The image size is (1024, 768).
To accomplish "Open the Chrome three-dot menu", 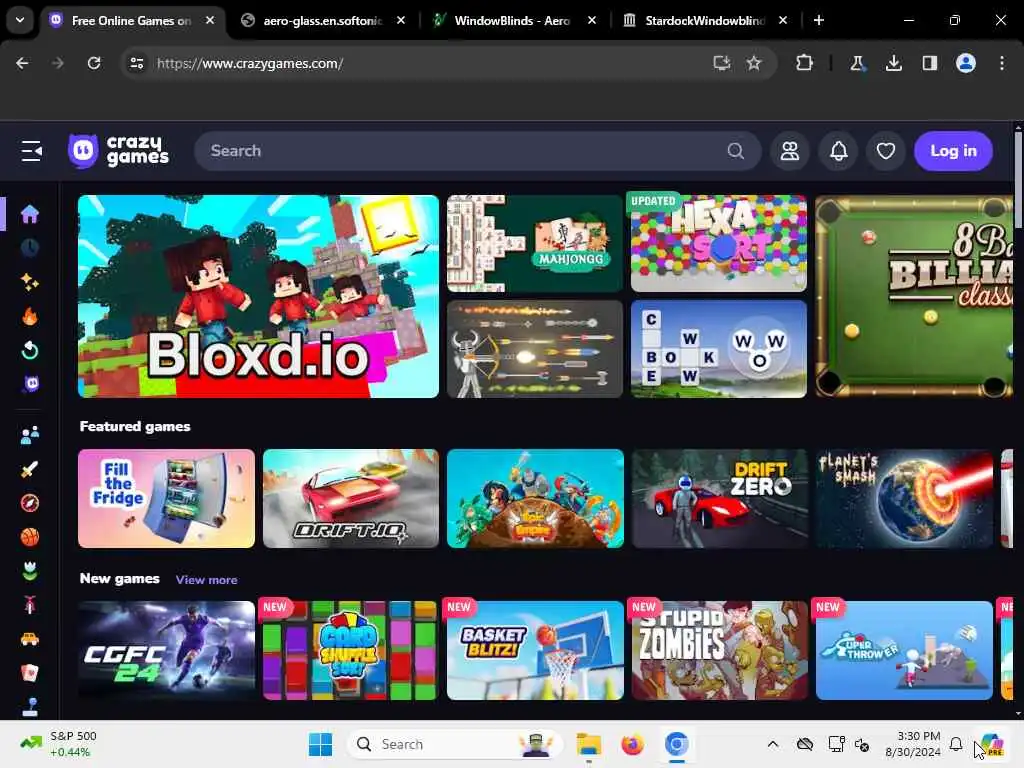I will point(1001,63).
